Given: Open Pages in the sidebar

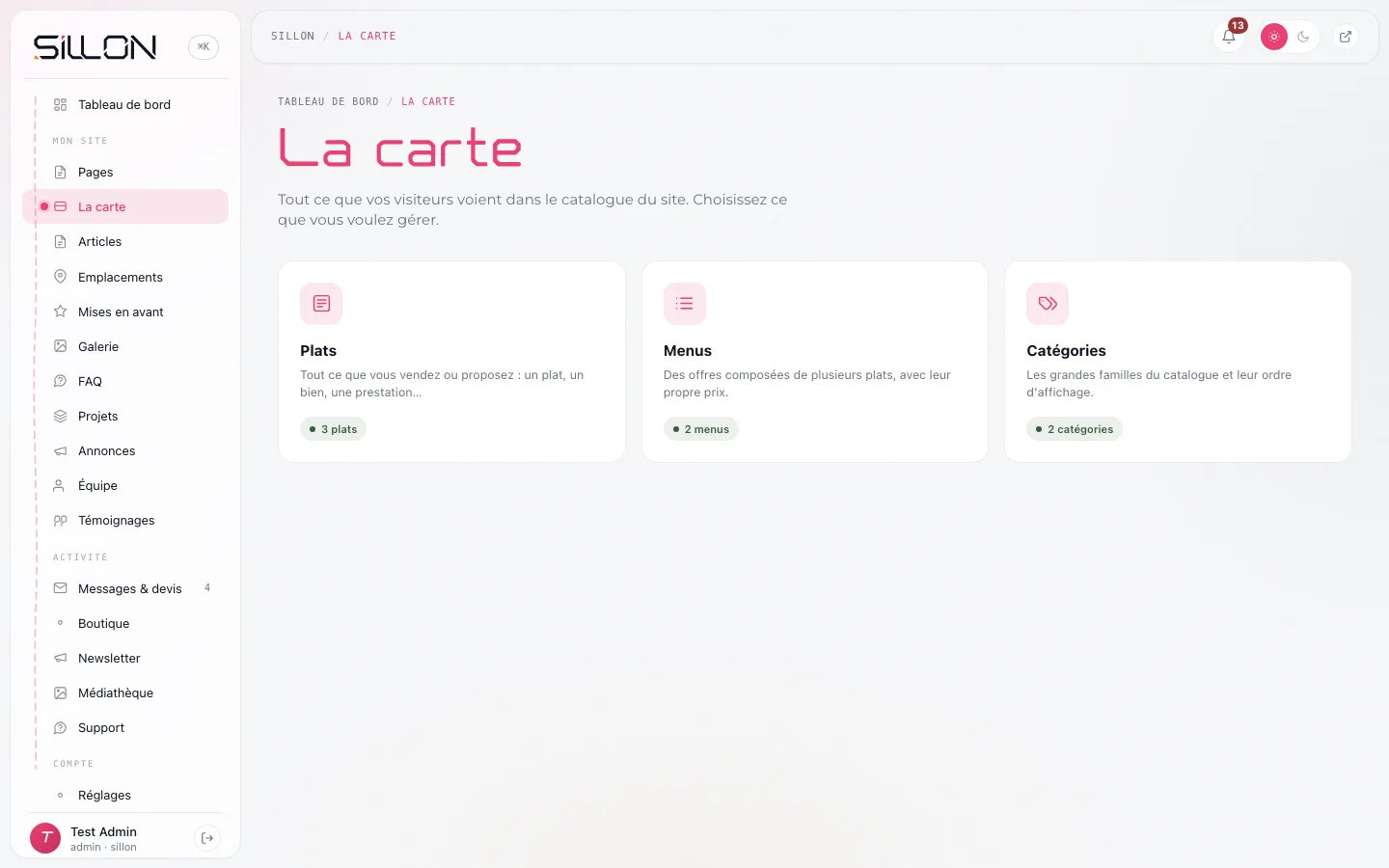Looking at the screenshot, I should [125, 172].
